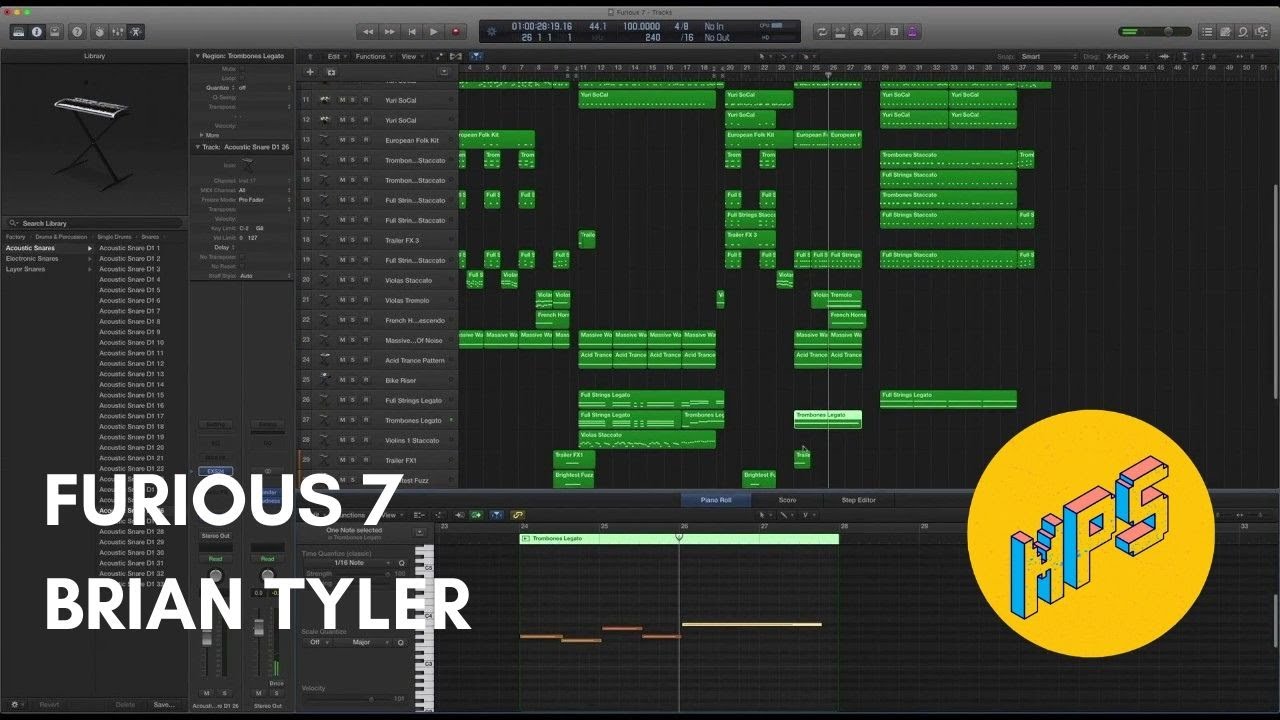Open the Mixer faders button

[117, 32]
